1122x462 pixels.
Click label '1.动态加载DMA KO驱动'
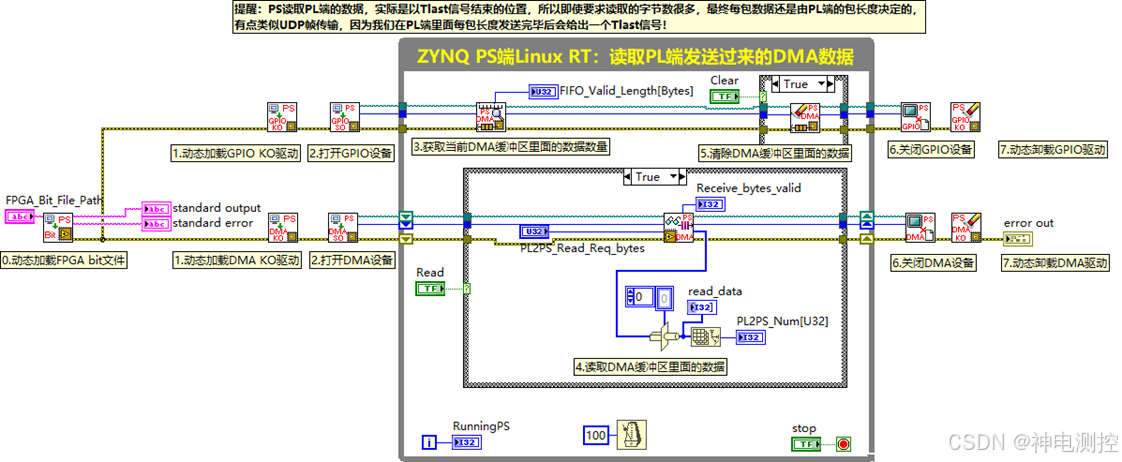(x=235, y=261)
